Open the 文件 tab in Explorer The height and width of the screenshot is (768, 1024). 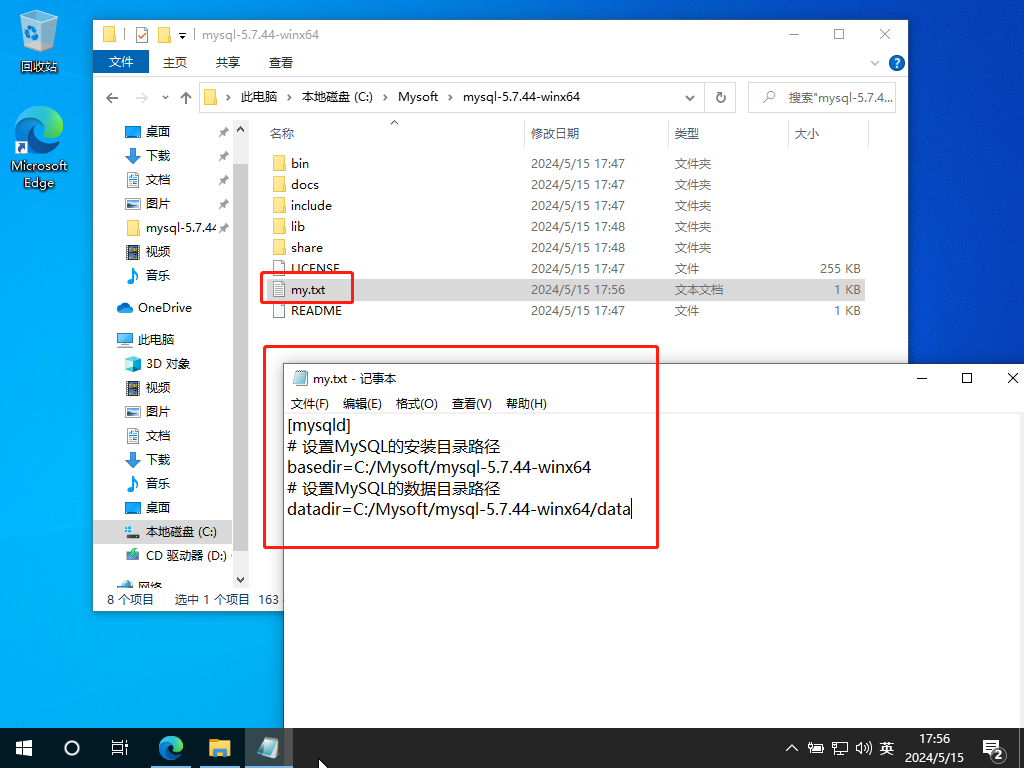click(121, 62)
